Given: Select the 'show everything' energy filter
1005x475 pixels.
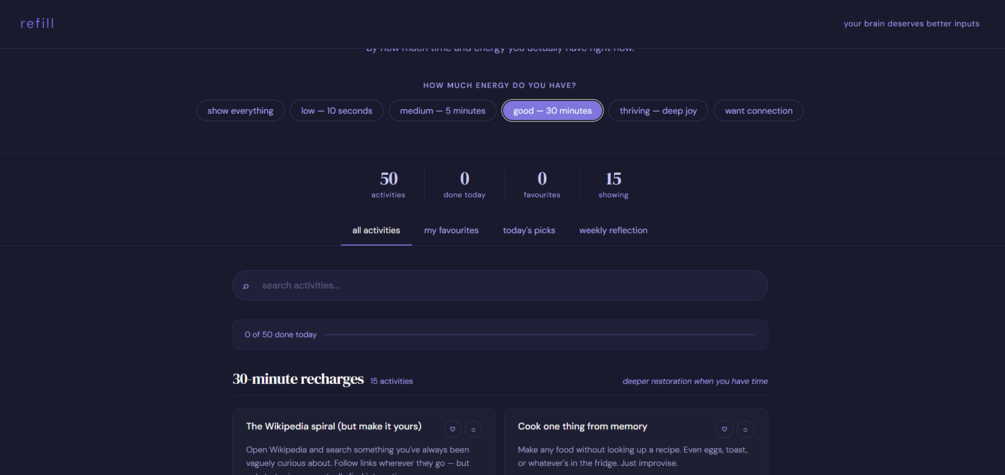Looking at the screenshot, I should [240, 111].
